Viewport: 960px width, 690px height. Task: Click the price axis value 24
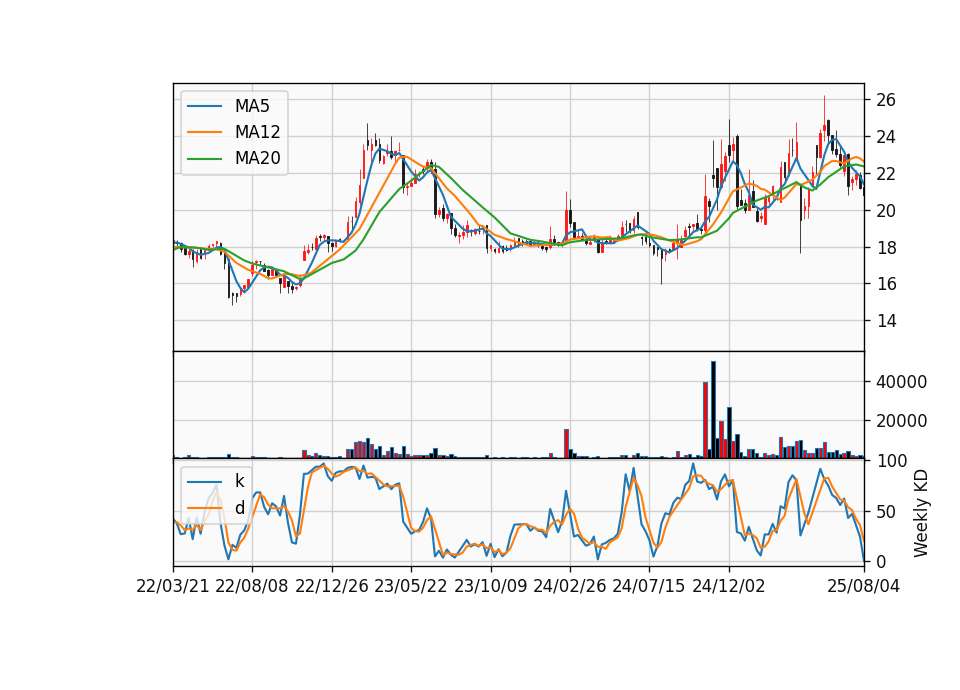886,137
